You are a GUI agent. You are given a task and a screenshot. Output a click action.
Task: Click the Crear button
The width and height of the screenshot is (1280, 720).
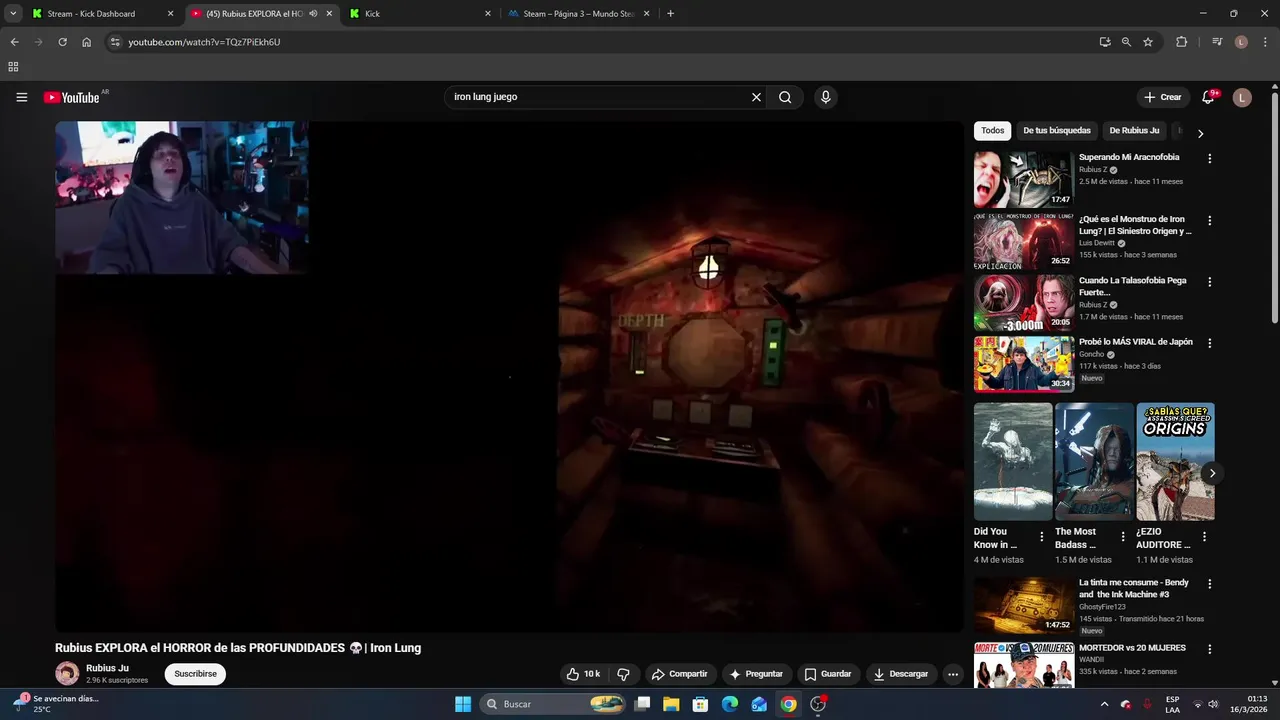[1163, 97]
